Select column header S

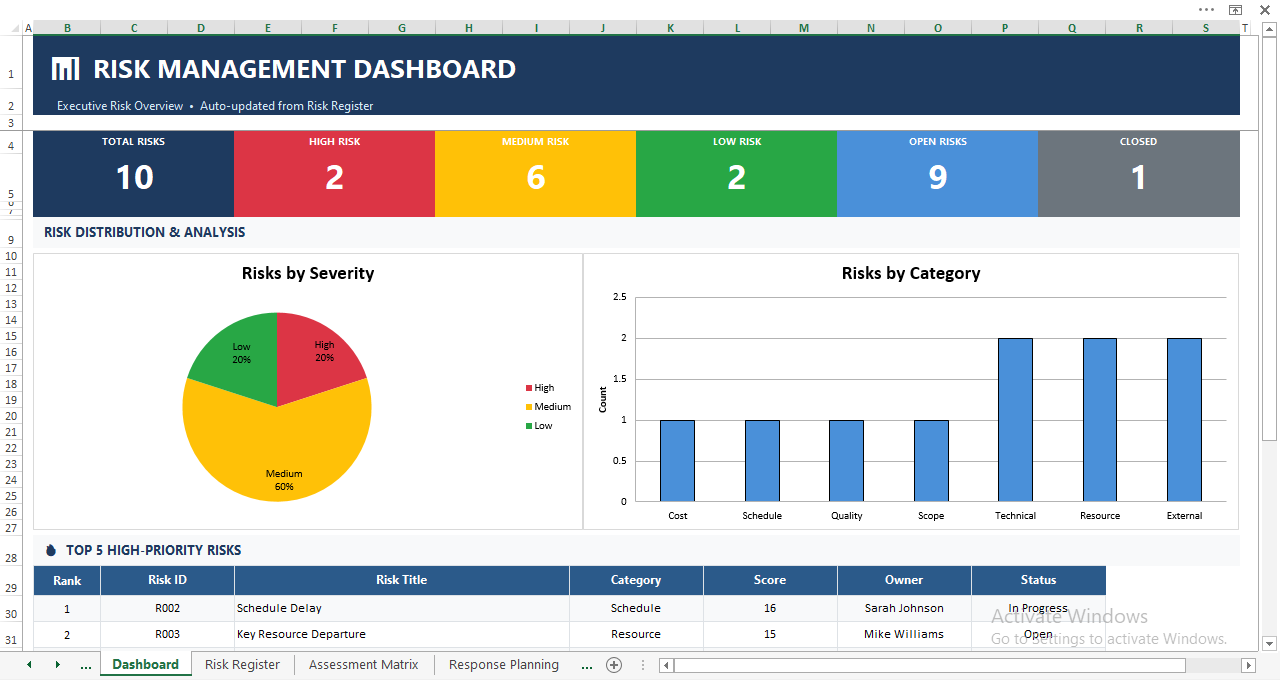pyautogui.click(x=1206, y=28)
